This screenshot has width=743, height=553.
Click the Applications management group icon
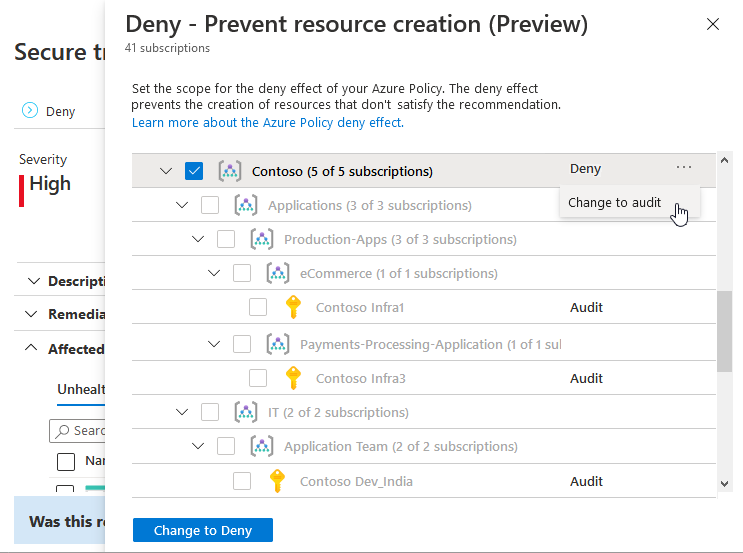(245, 205)
